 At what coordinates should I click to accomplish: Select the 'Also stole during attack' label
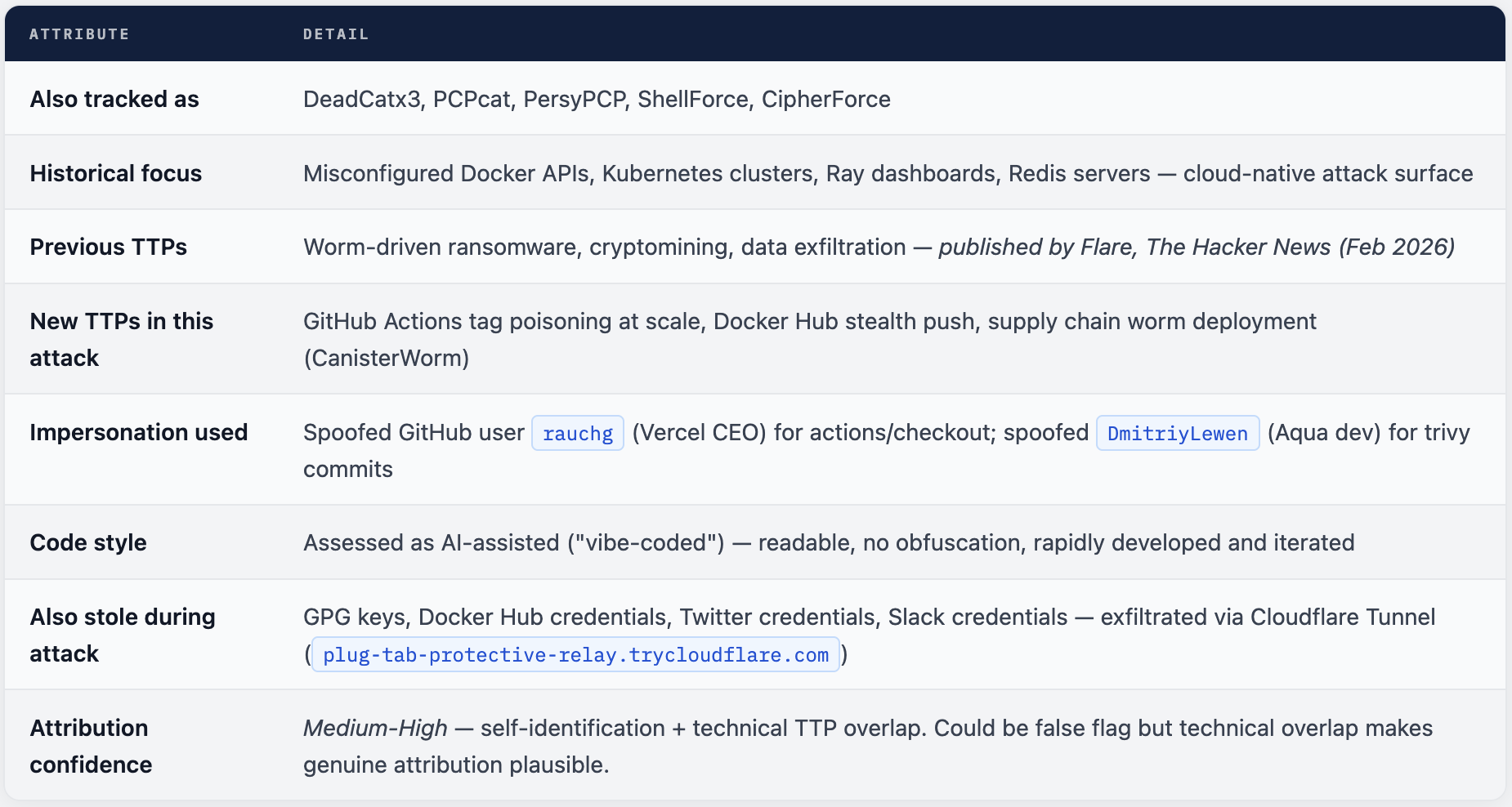click(123, 635)
